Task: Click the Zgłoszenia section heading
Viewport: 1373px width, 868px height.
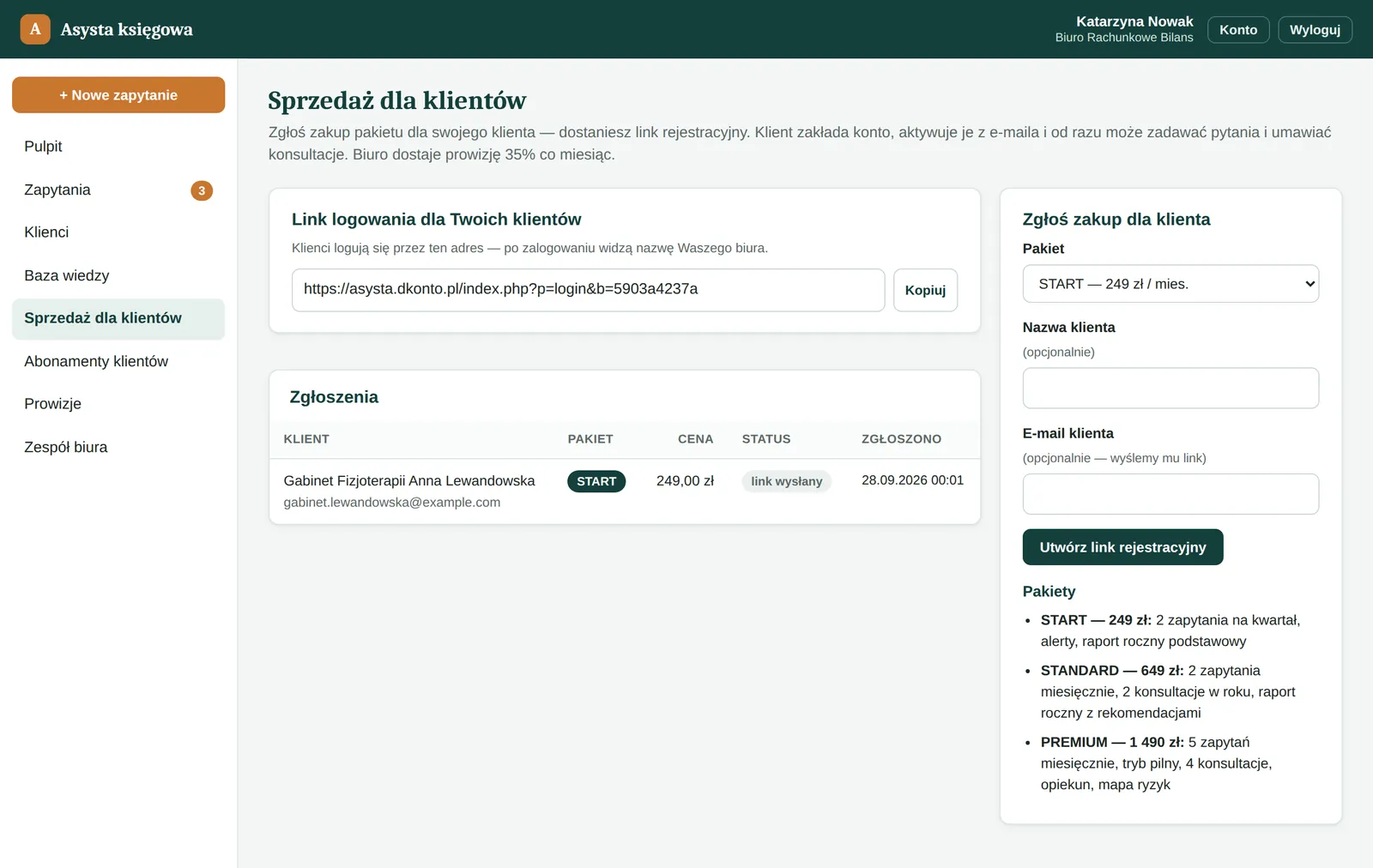Action: coord(334,397)
